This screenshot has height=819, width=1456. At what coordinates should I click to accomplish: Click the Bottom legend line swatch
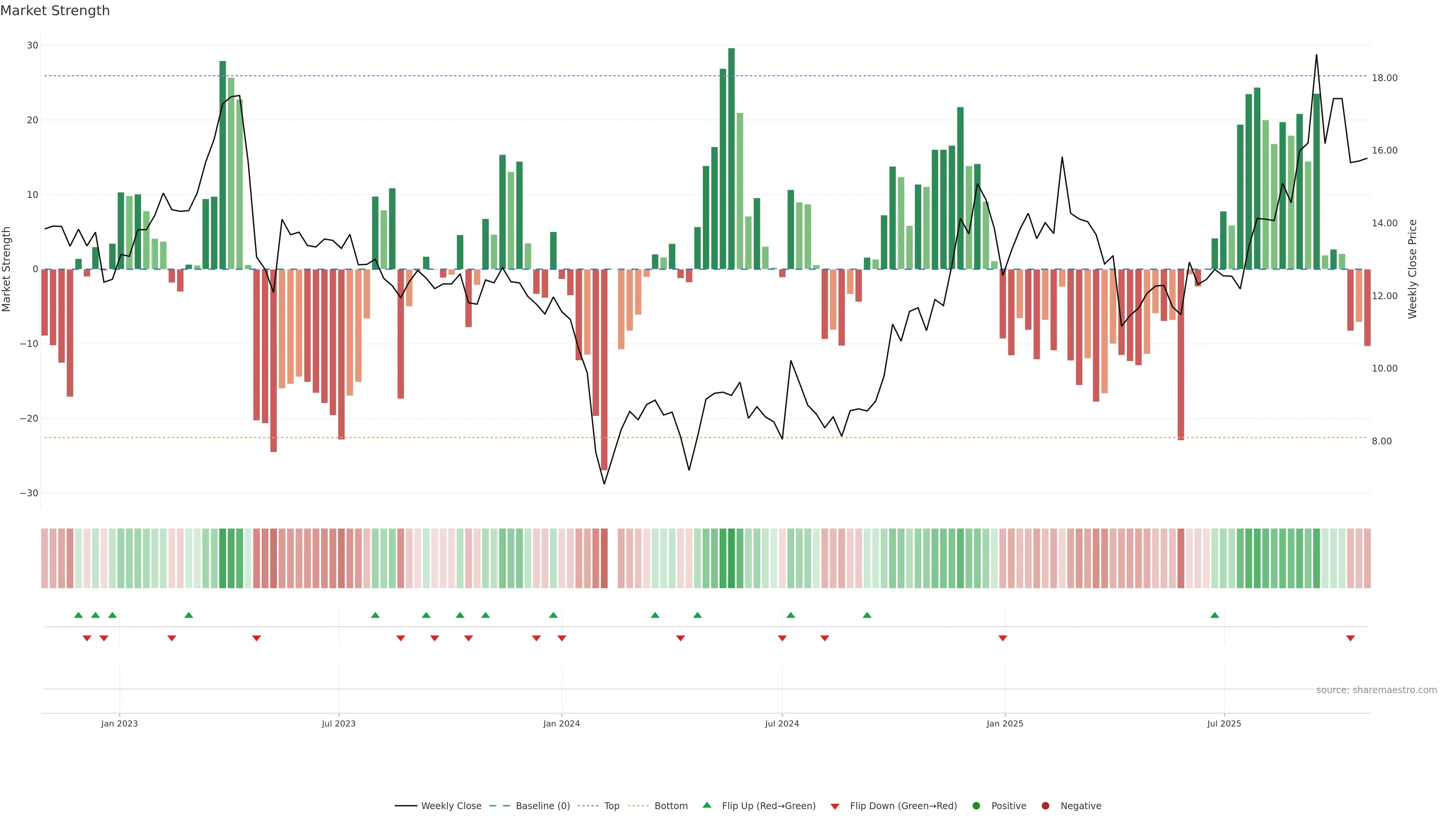click(x=638, y=806)
